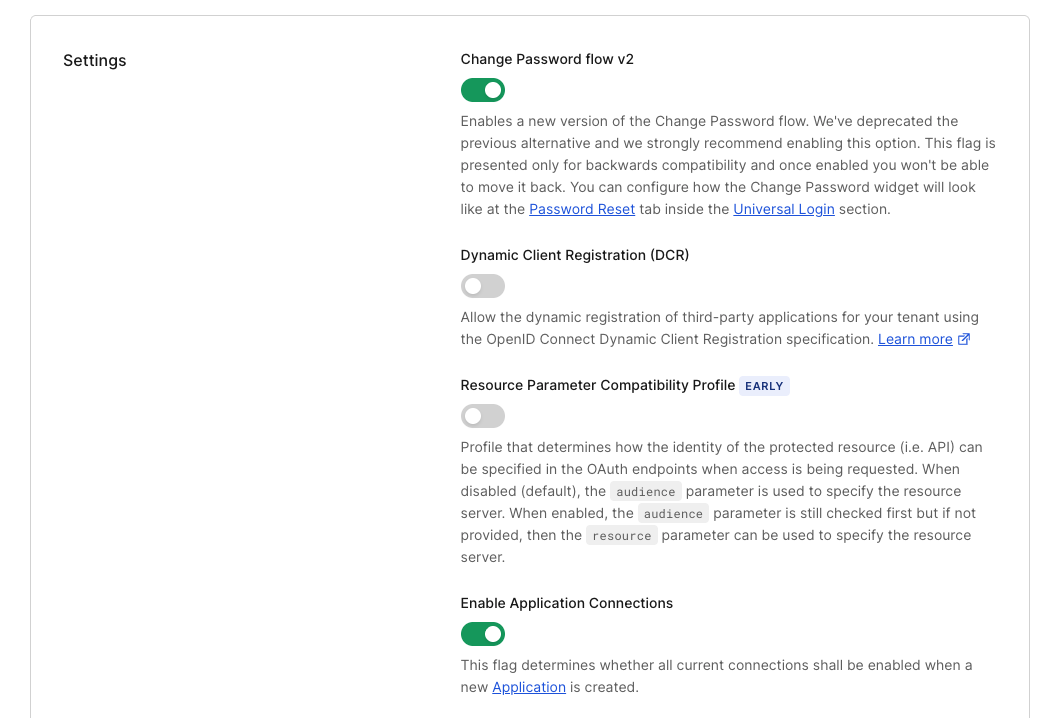
Task: Click the OpenID Connect description paragraph
Action: coord(719,328)
